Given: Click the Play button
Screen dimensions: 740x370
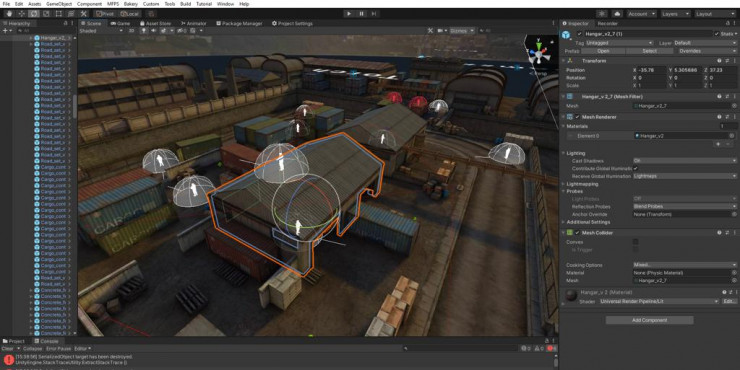Looking at the screenshot, I should [349, 14].
